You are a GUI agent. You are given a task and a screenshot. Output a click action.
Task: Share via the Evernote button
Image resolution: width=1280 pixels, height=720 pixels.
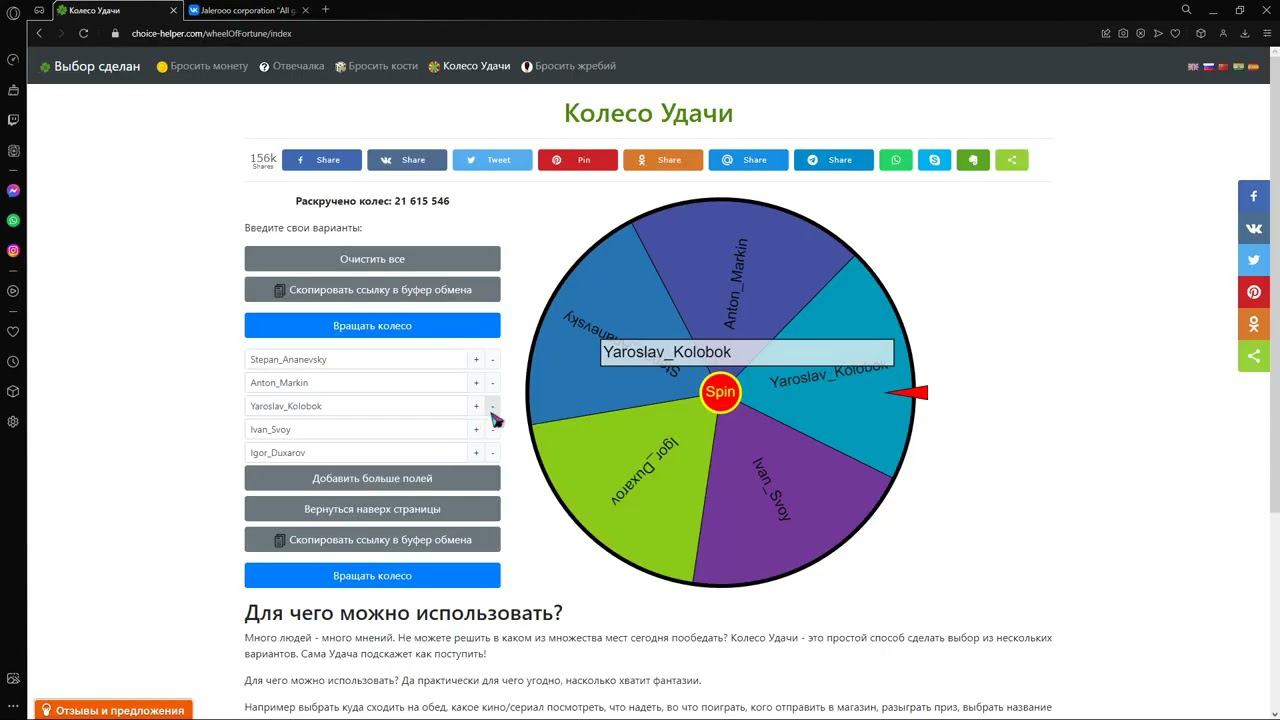tap(973, 160)
